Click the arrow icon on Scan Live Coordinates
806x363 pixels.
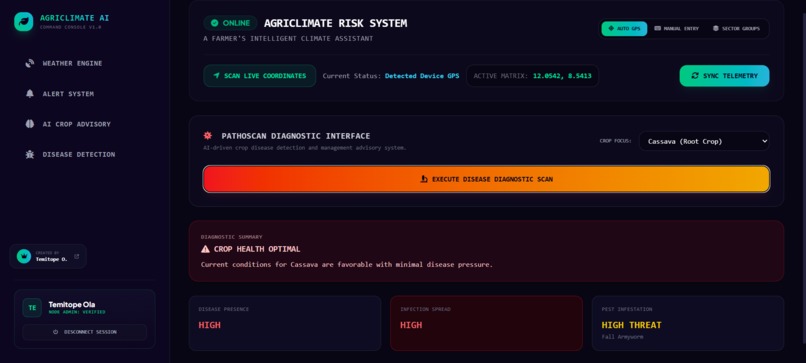(x=216, y=76)
